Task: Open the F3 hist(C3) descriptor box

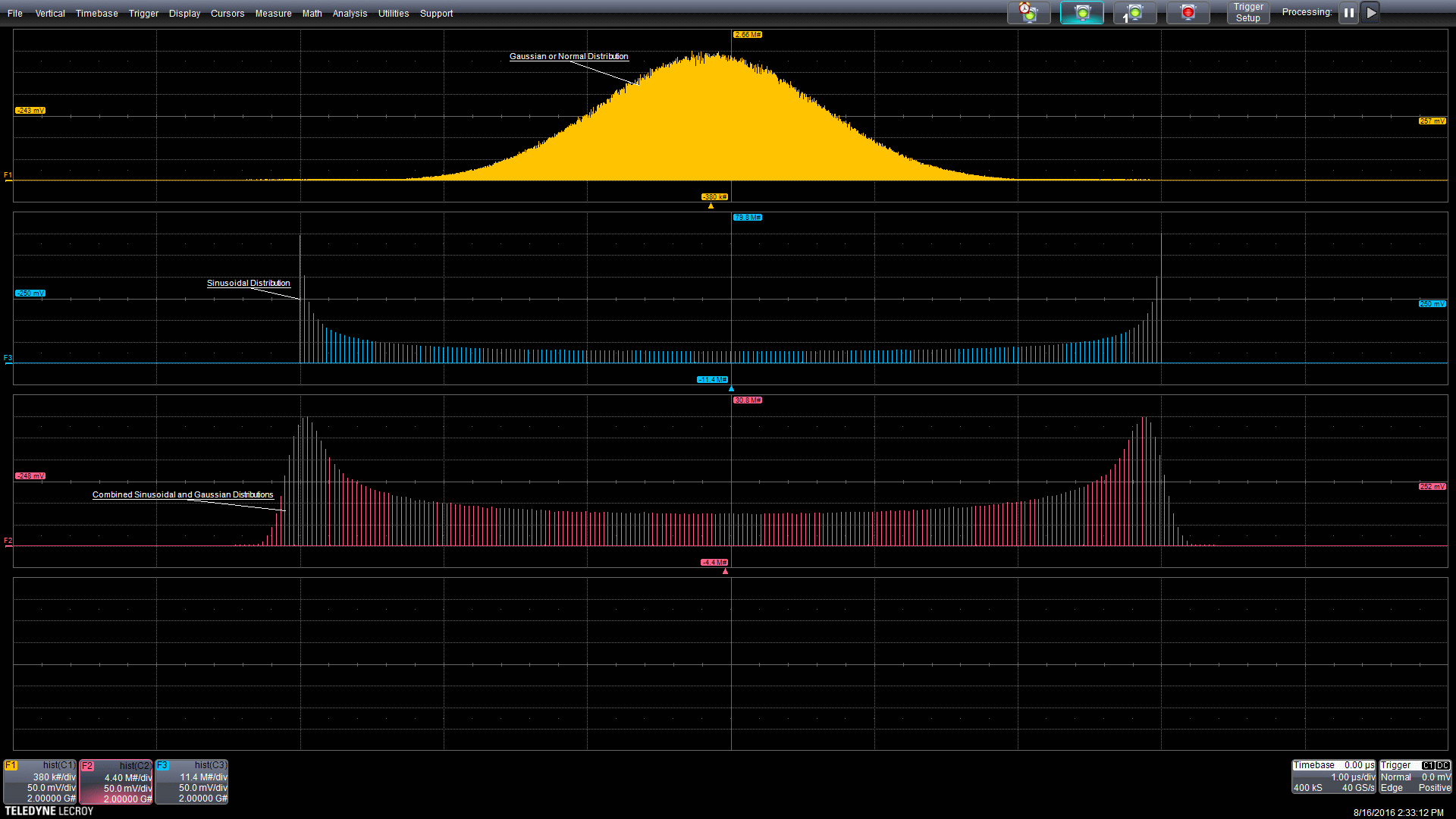Action: 192,782
